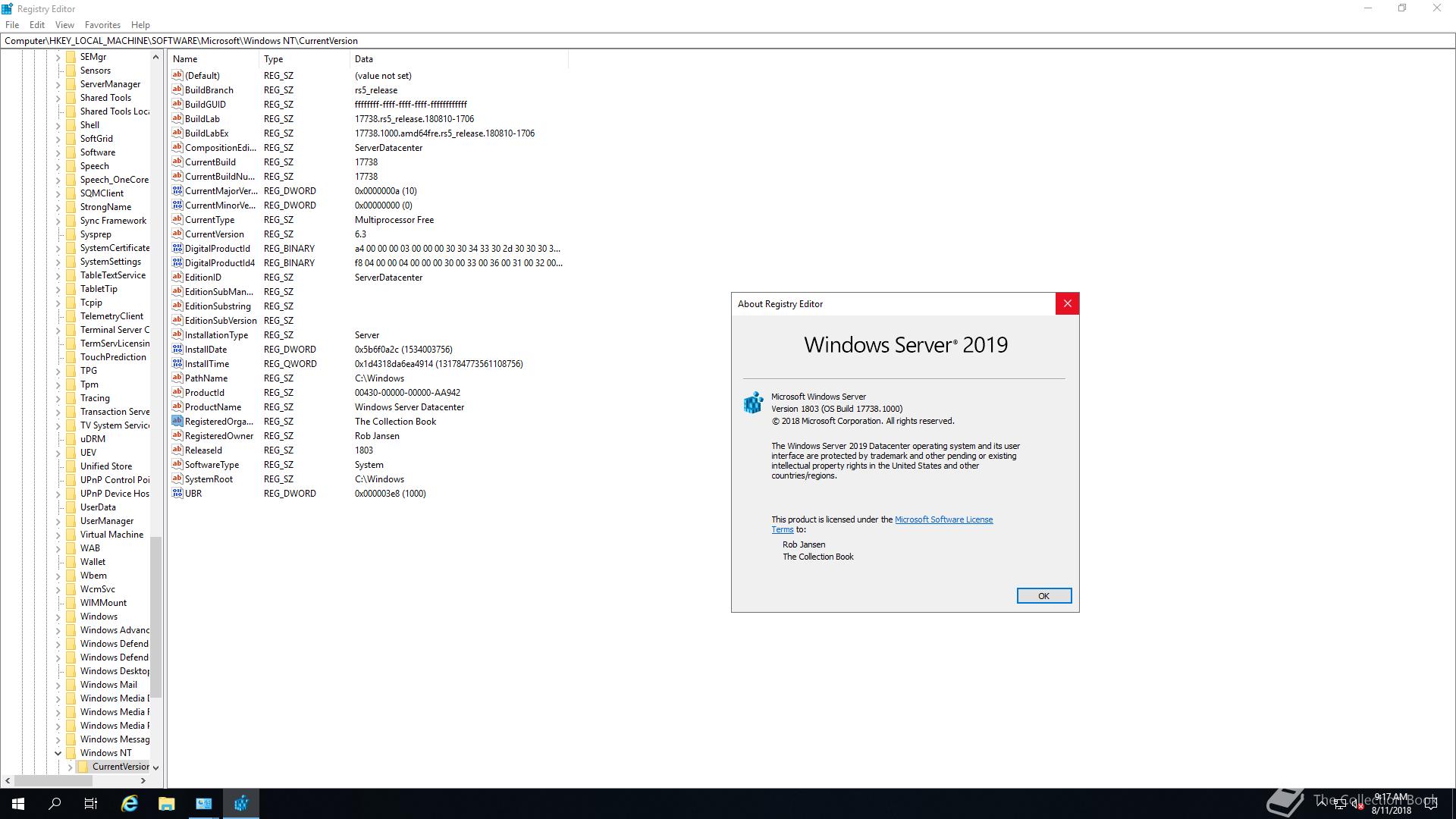Click the tree pane vertical scrollbar thumb
The width and height of the screenshot is (1456, 819).
(156, 617)
